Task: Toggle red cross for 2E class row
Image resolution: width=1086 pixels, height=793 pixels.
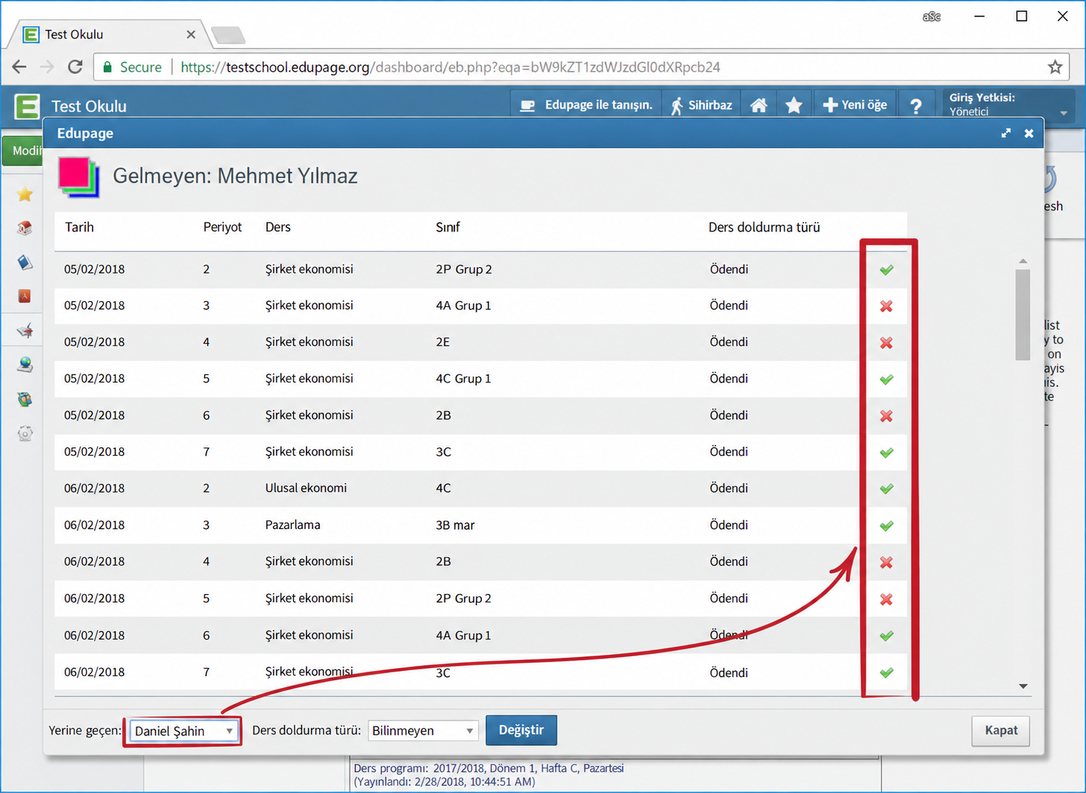Action: click(886, 343)
